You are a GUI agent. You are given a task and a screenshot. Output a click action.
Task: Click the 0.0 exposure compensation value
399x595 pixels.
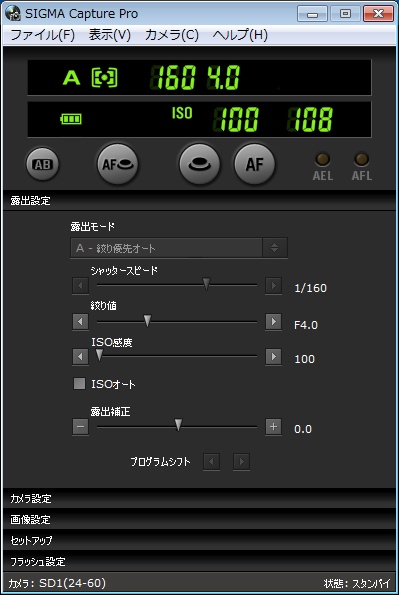coord(303,429)
